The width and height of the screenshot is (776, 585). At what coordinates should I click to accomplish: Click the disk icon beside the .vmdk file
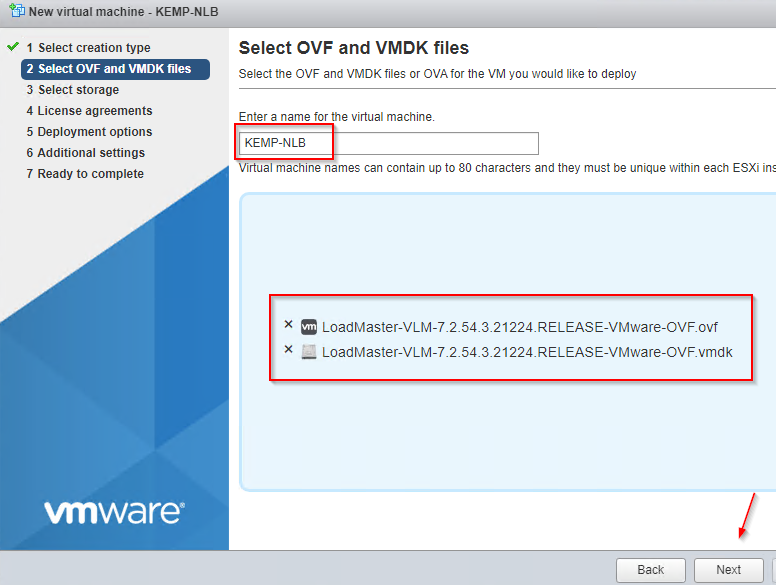(309, 352)
